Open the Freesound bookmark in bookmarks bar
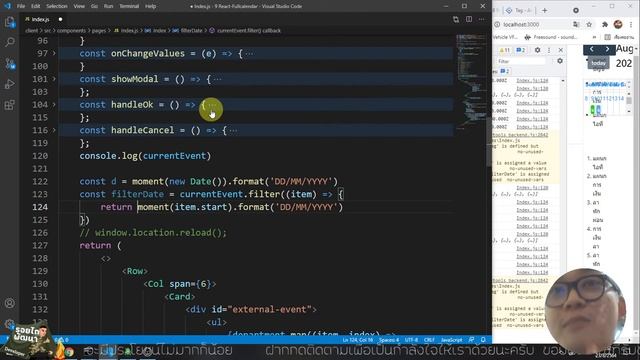 pyautogui.click(x=551, y=37)
